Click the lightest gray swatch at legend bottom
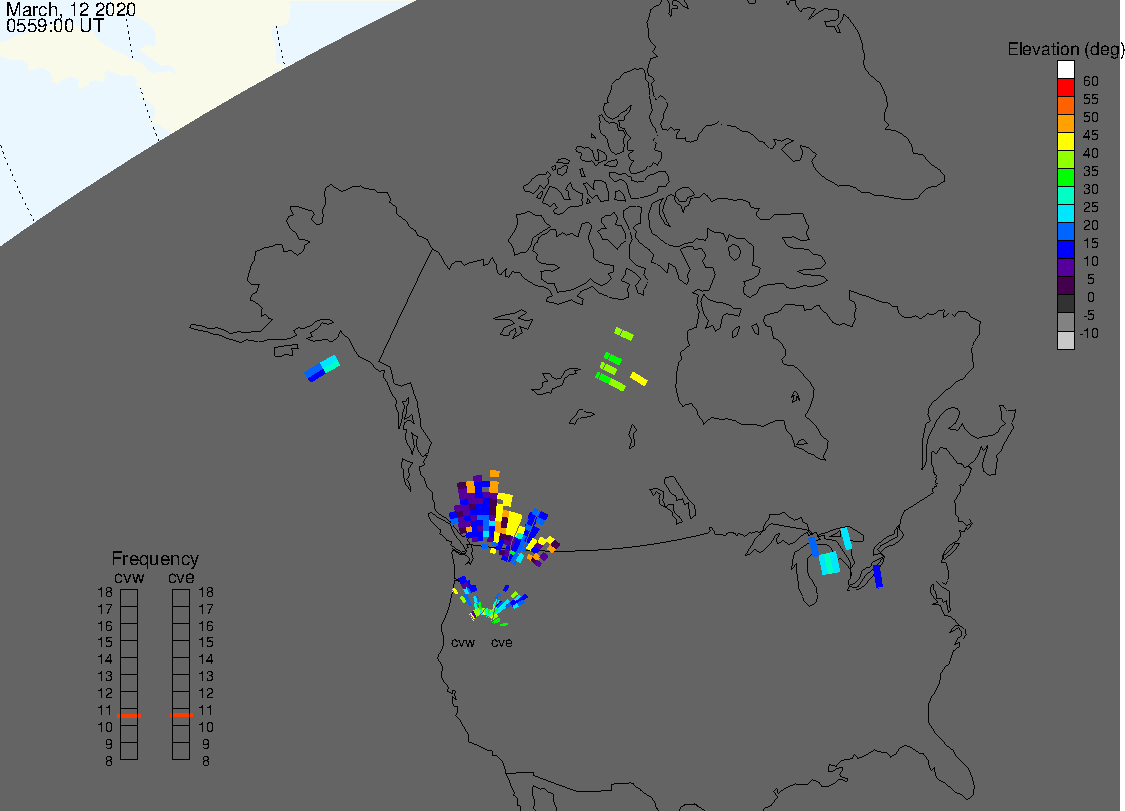This screenshot has height=811, width=1125. (1065, 340)
